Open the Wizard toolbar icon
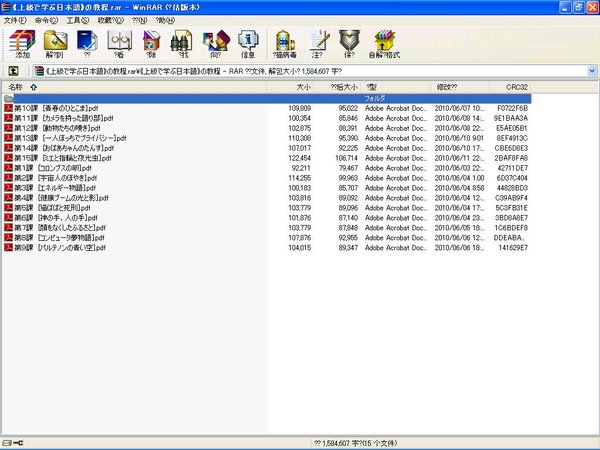600x450 pixels. pos(217,43)
